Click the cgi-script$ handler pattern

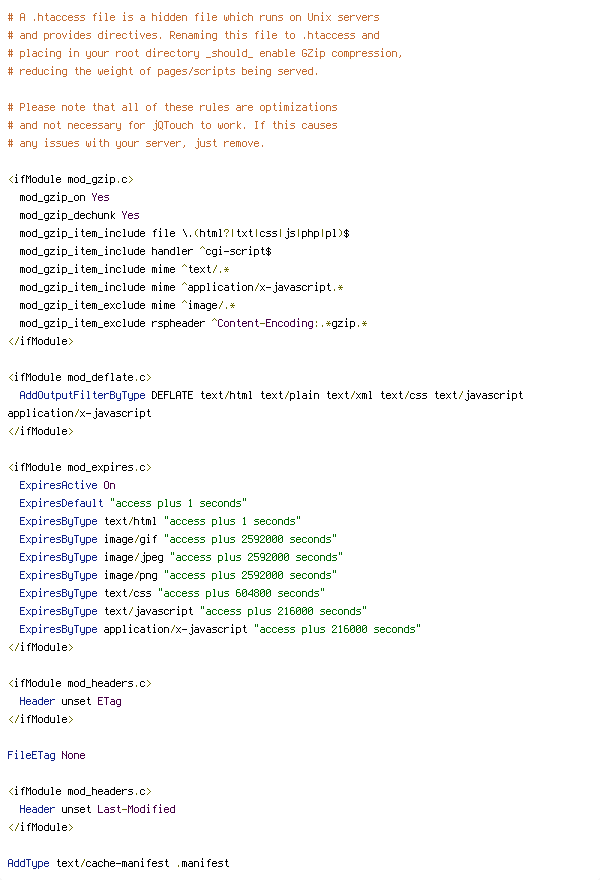pos(235,251)
